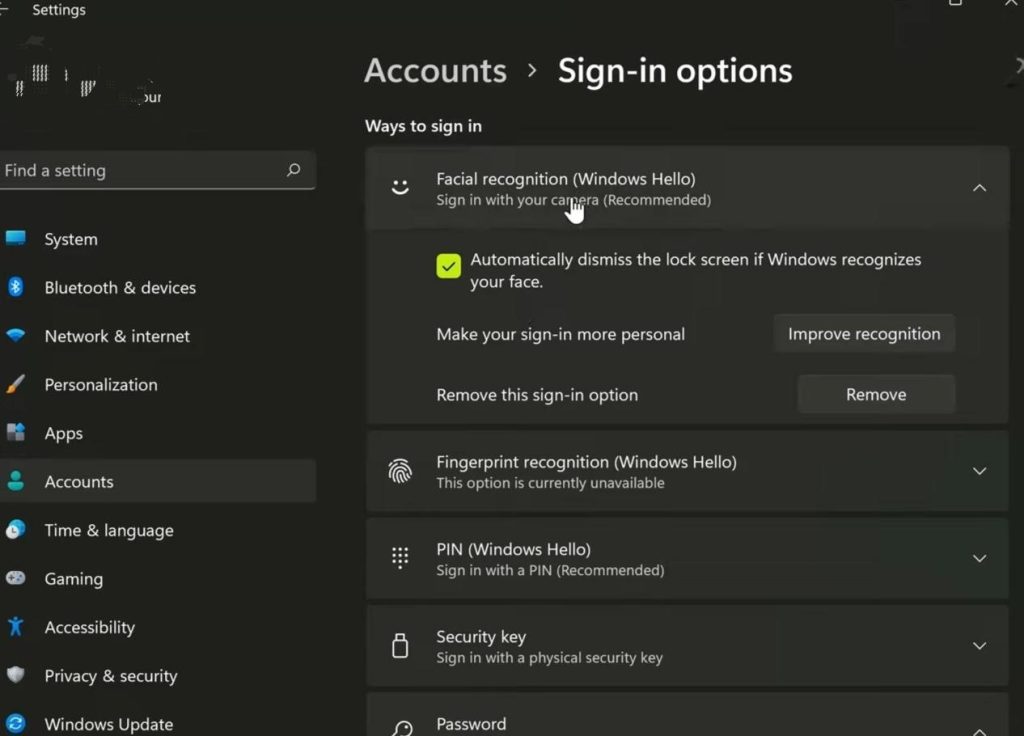Click the Windows Update refresh icon

click(x=16, y=724)
